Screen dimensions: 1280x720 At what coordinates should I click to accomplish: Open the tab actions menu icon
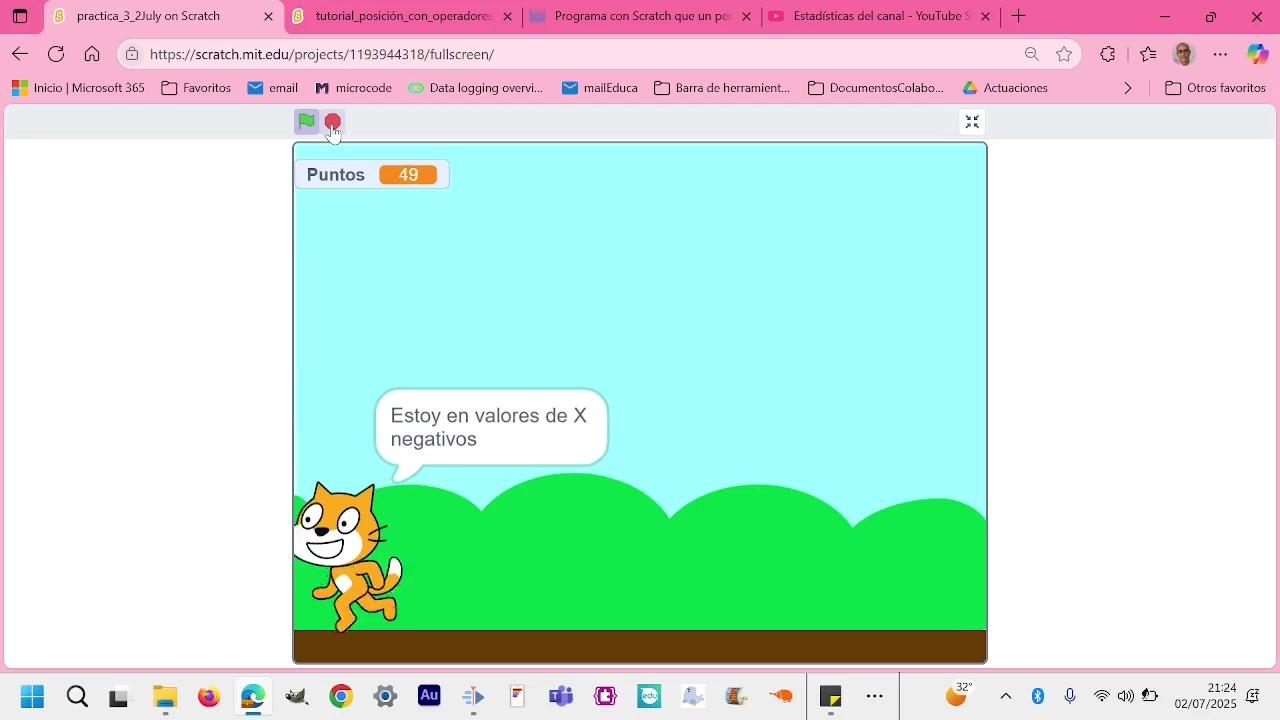point(19,16)
